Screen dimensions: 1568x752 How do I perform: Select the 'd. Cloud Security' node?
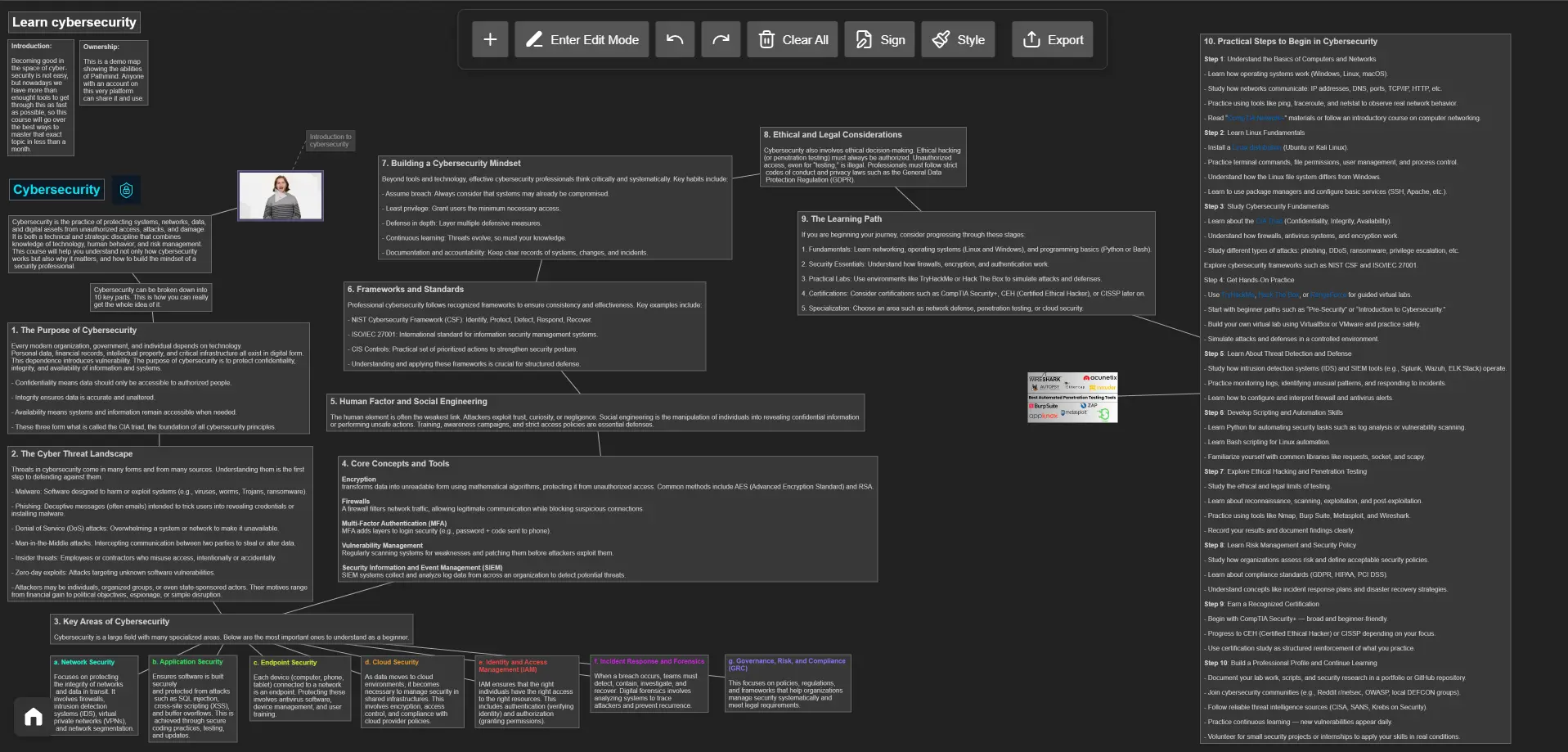(412, 691)
